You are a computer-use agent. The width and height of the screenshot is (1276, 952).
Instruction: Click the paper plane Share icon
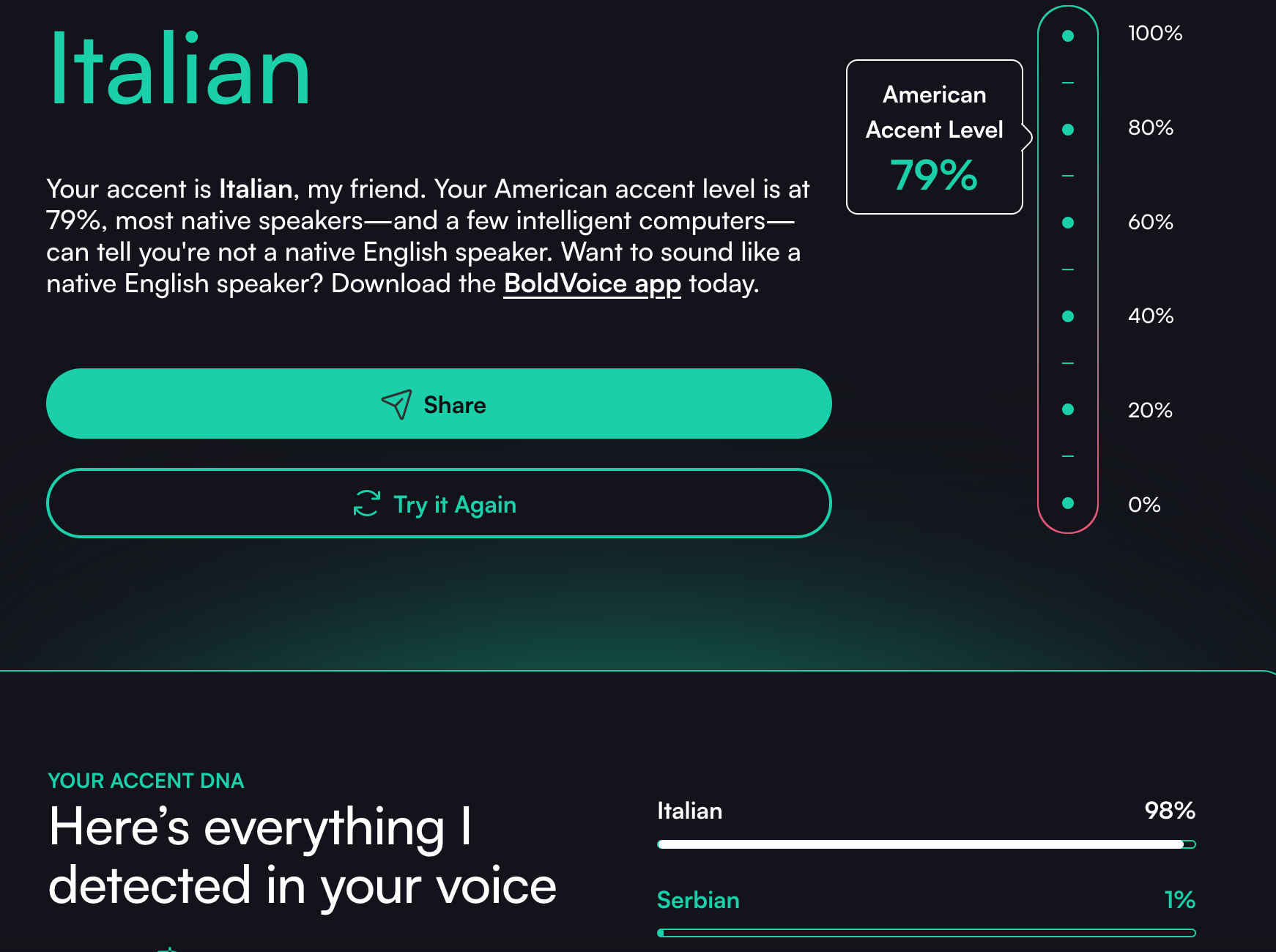coord(396,404)
